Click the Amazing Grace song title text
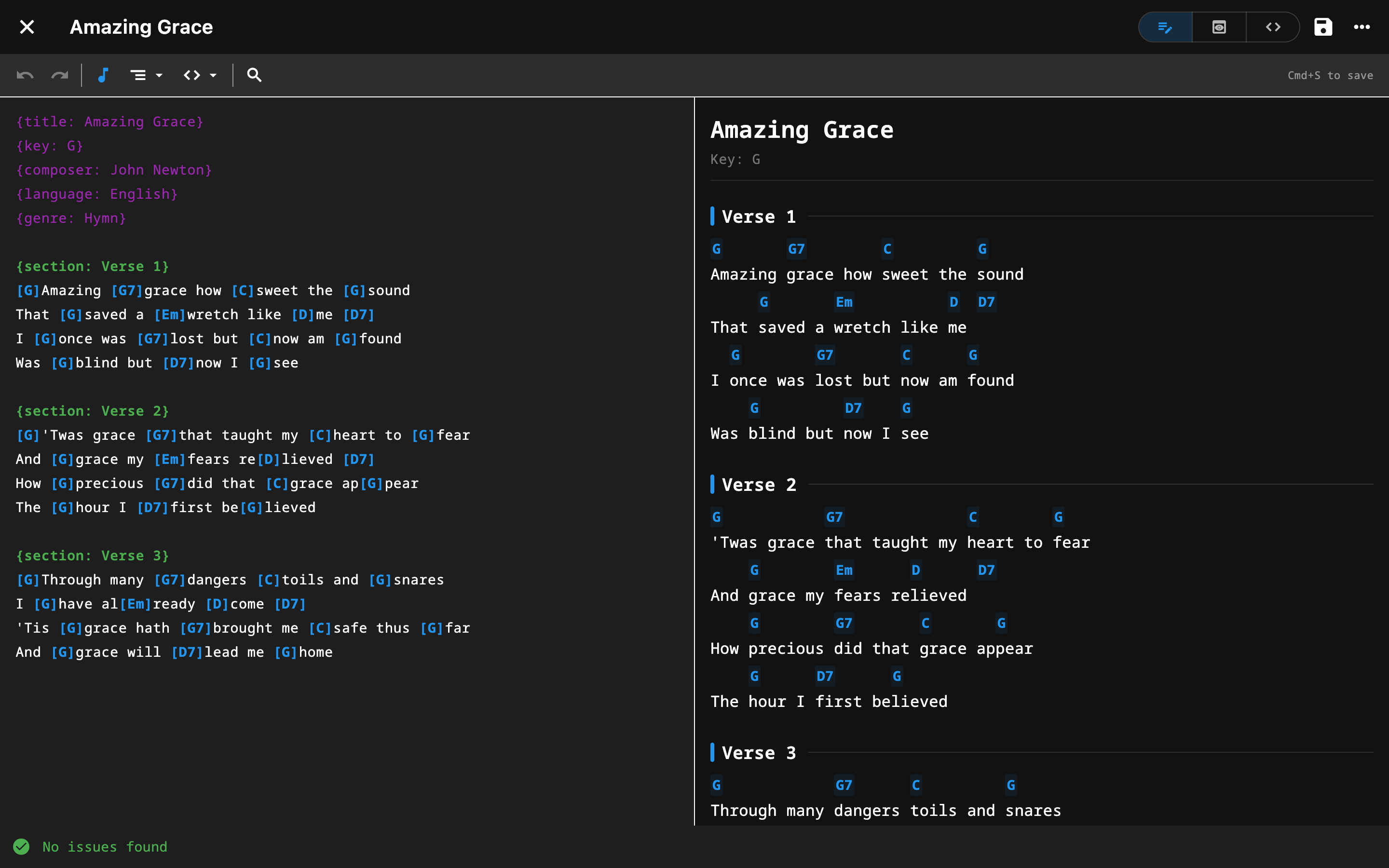Screen dimensions: 1389x868 [141, 27]
